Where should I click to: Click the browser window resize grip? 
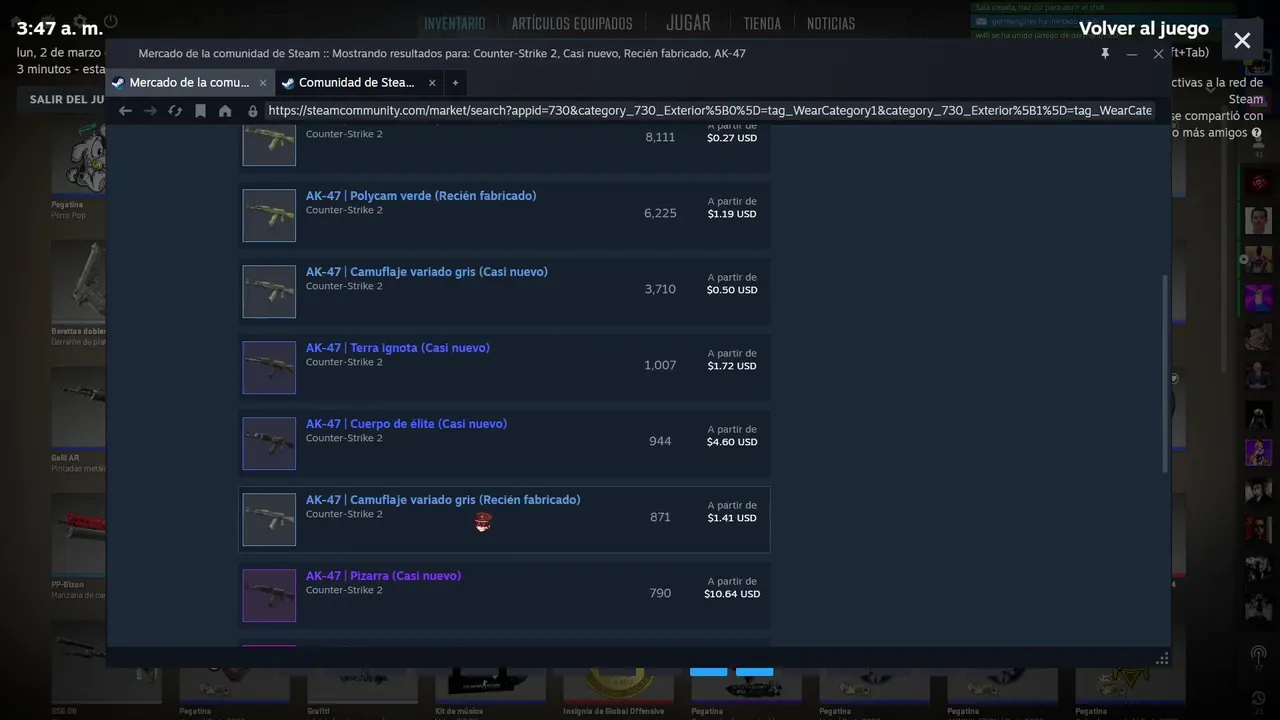1162,658
